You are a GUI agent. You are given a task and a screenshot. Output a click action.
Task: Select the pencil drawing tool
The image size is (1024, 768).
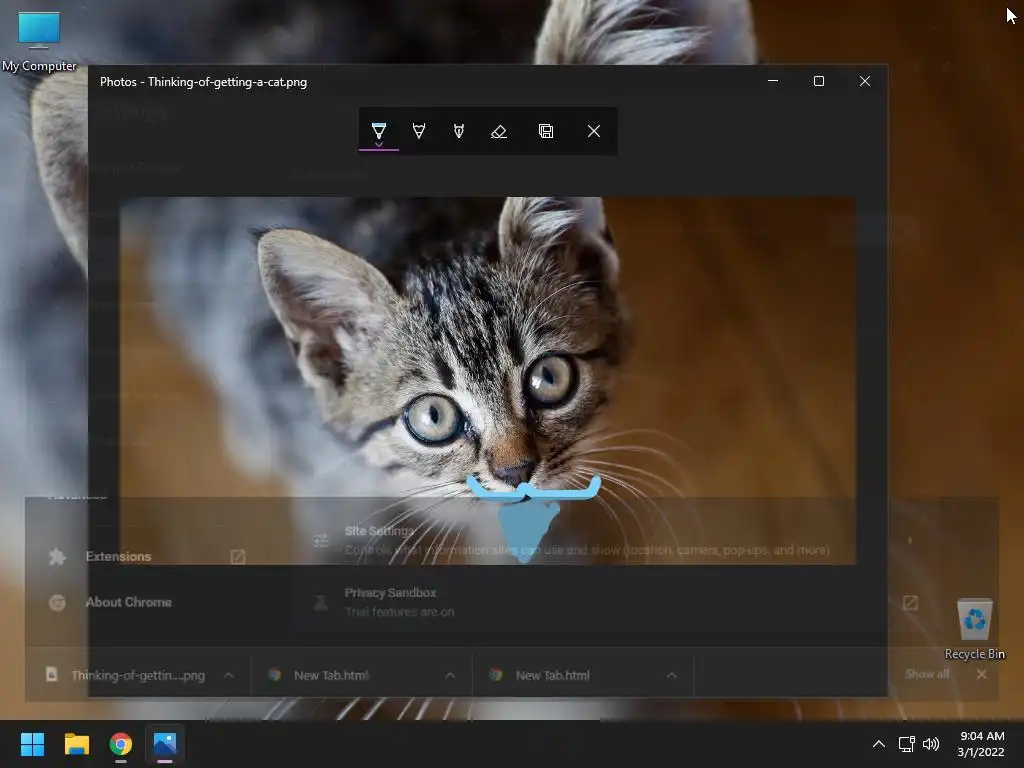(419, 131)
